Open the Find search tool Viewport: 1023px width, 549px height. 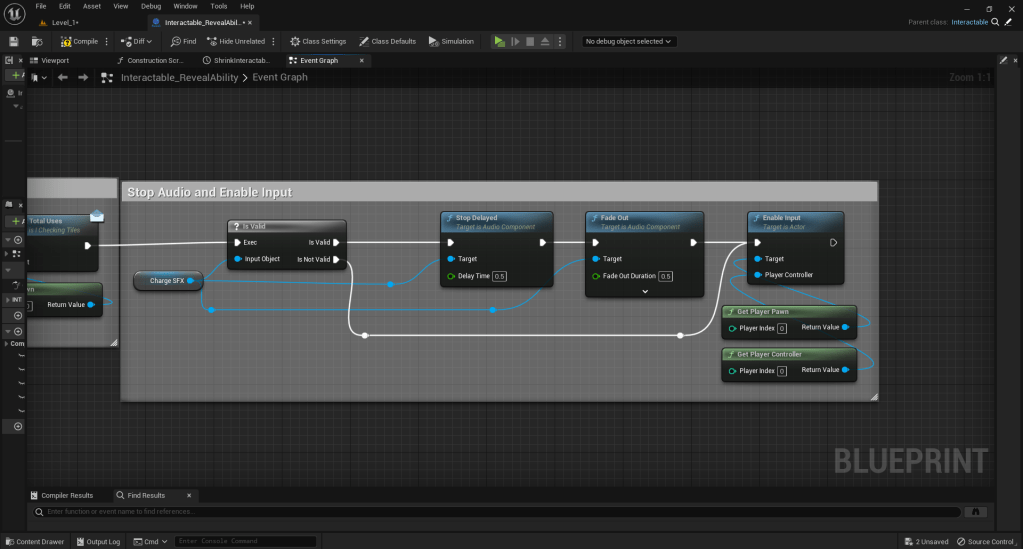[183, 41]
